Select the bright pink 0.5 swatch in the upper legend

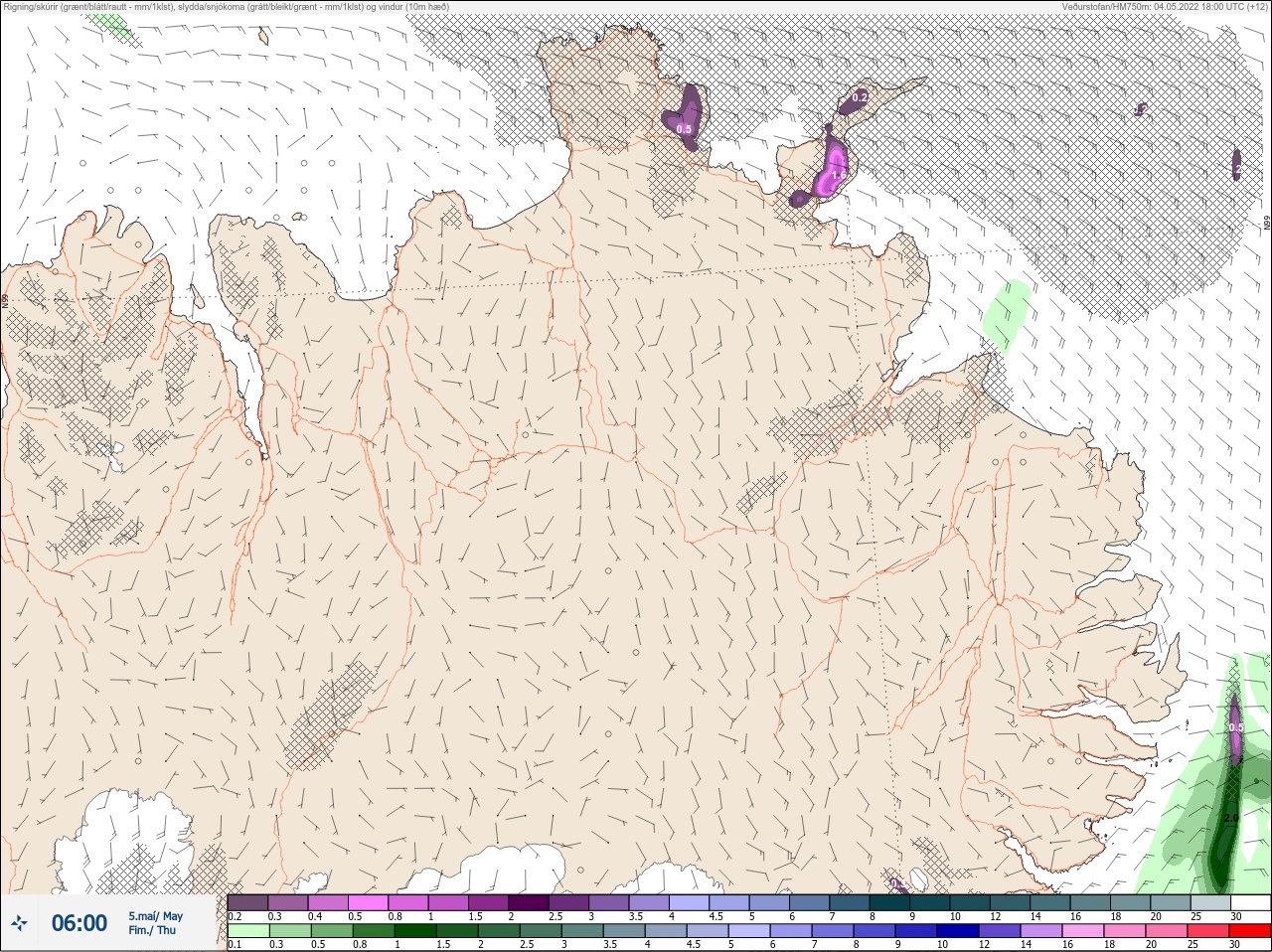click(x=368, y=902)
